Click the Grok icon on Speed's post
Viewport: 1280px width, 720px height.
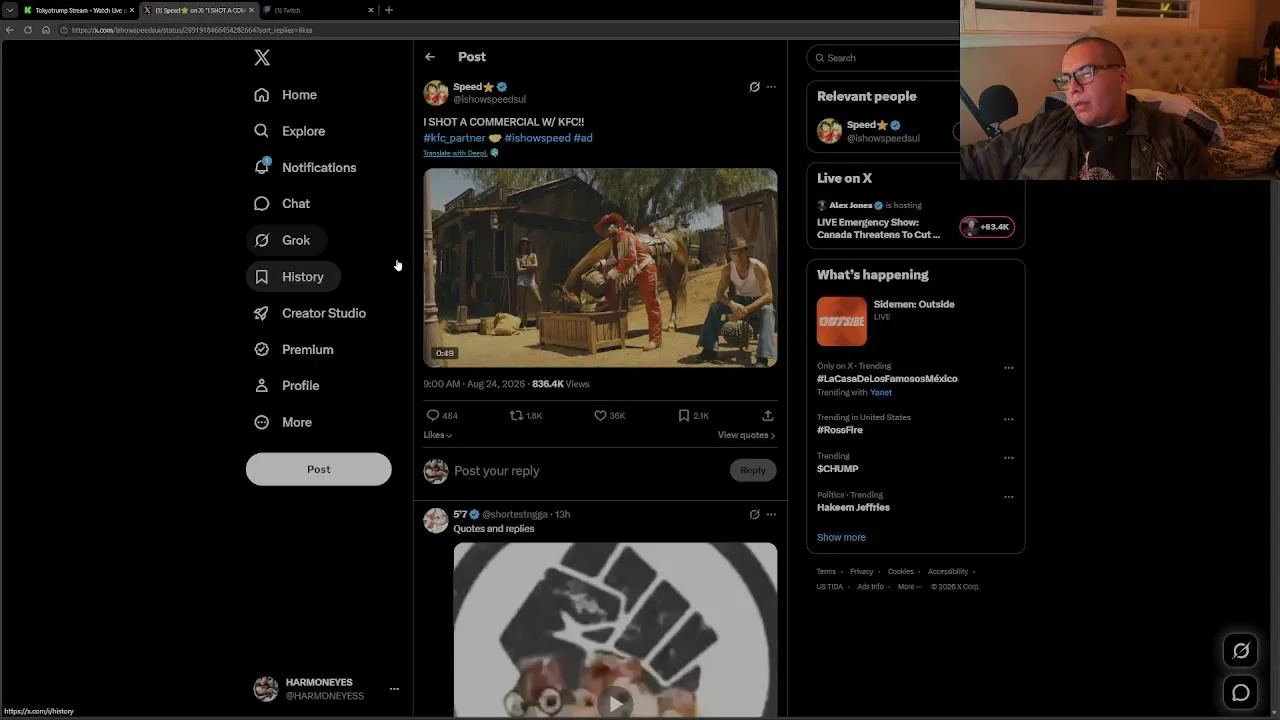pyautogui.click(x=755, y=87)
